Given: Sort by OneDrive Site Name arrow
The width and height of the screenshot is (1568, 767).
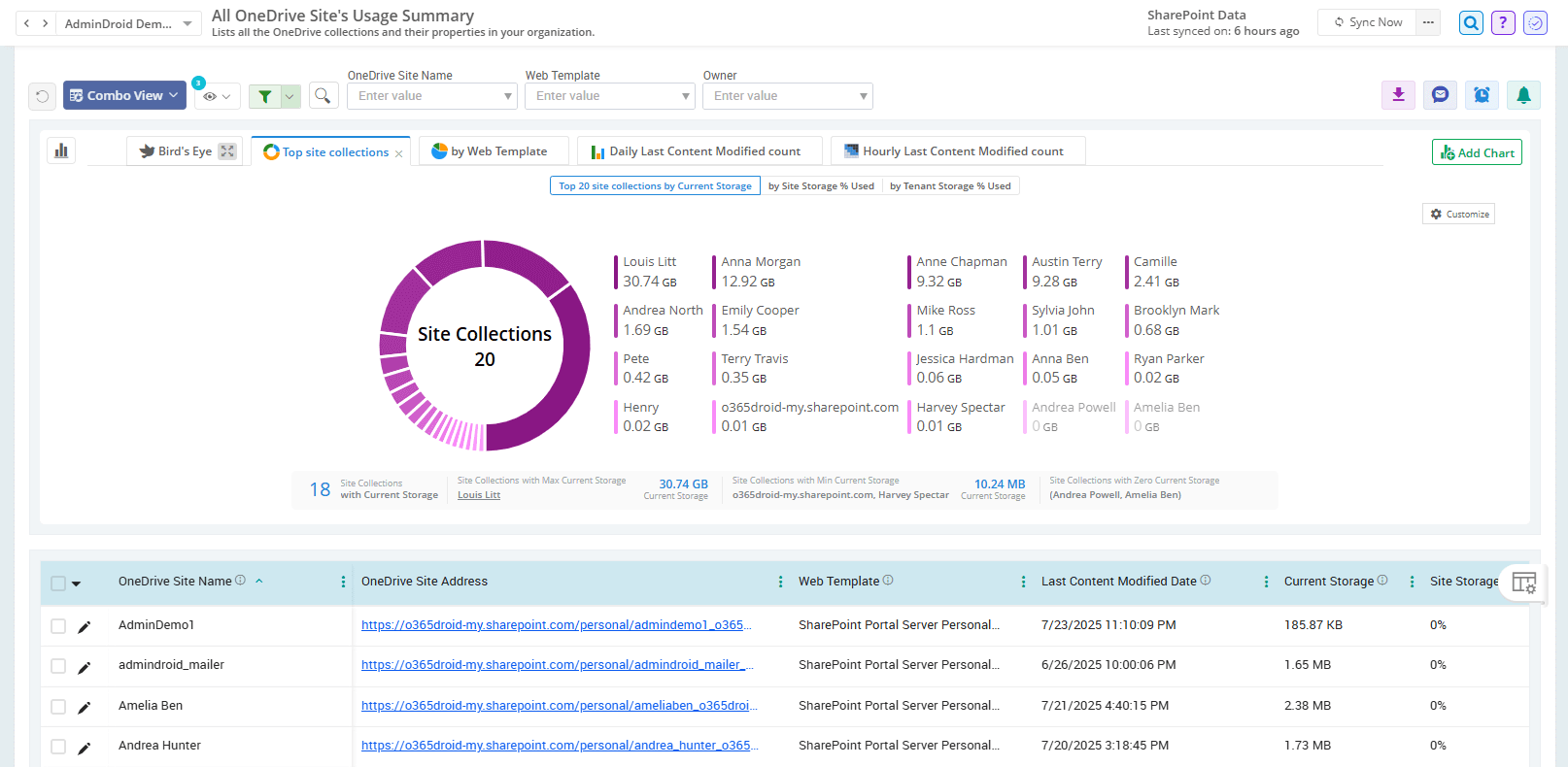Looking at the screenshot, I should 259,581.
